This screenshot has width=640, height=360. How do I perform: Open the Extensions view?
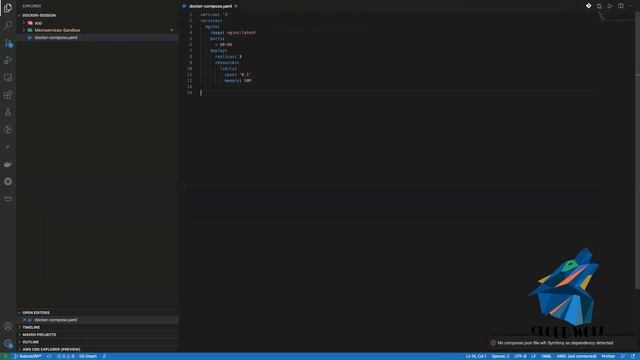click(x=8, y=95)
